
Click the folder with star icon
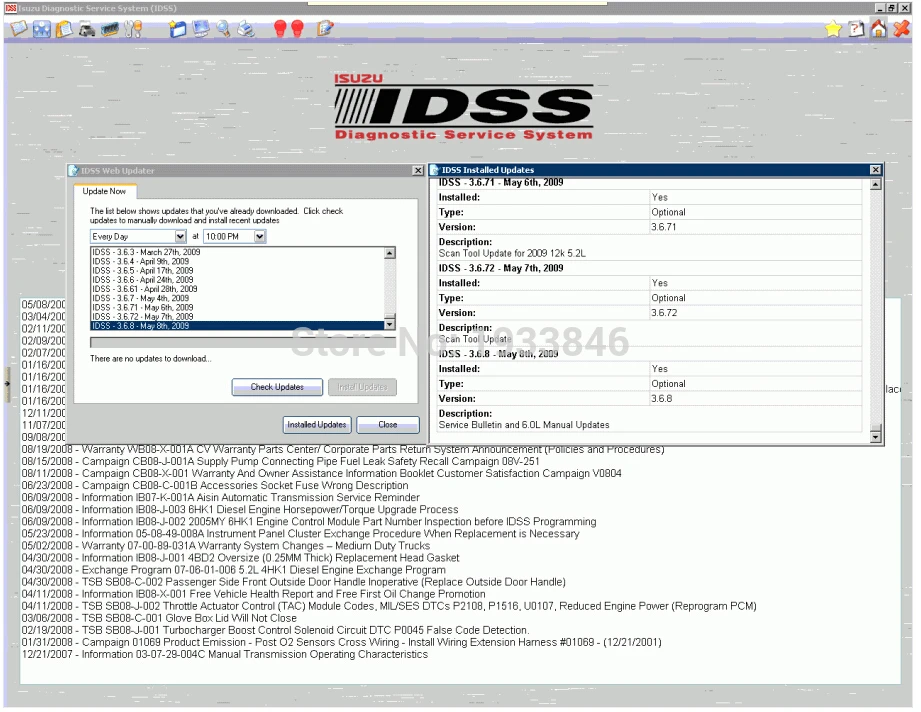(x=179, y=29)
